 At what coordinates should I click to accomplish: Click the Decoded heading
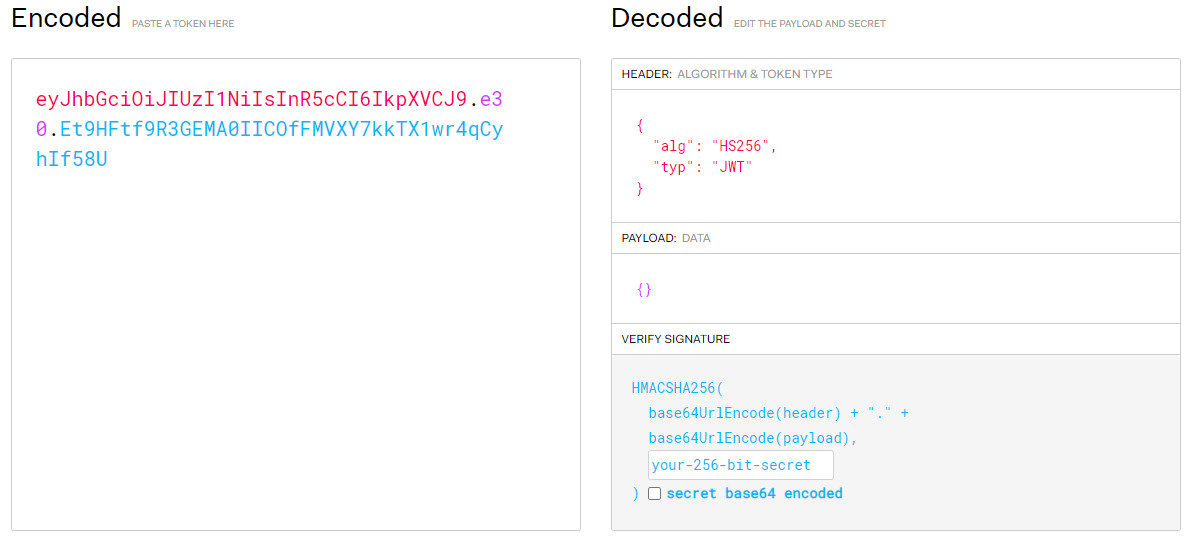click(x=667, y=18)
